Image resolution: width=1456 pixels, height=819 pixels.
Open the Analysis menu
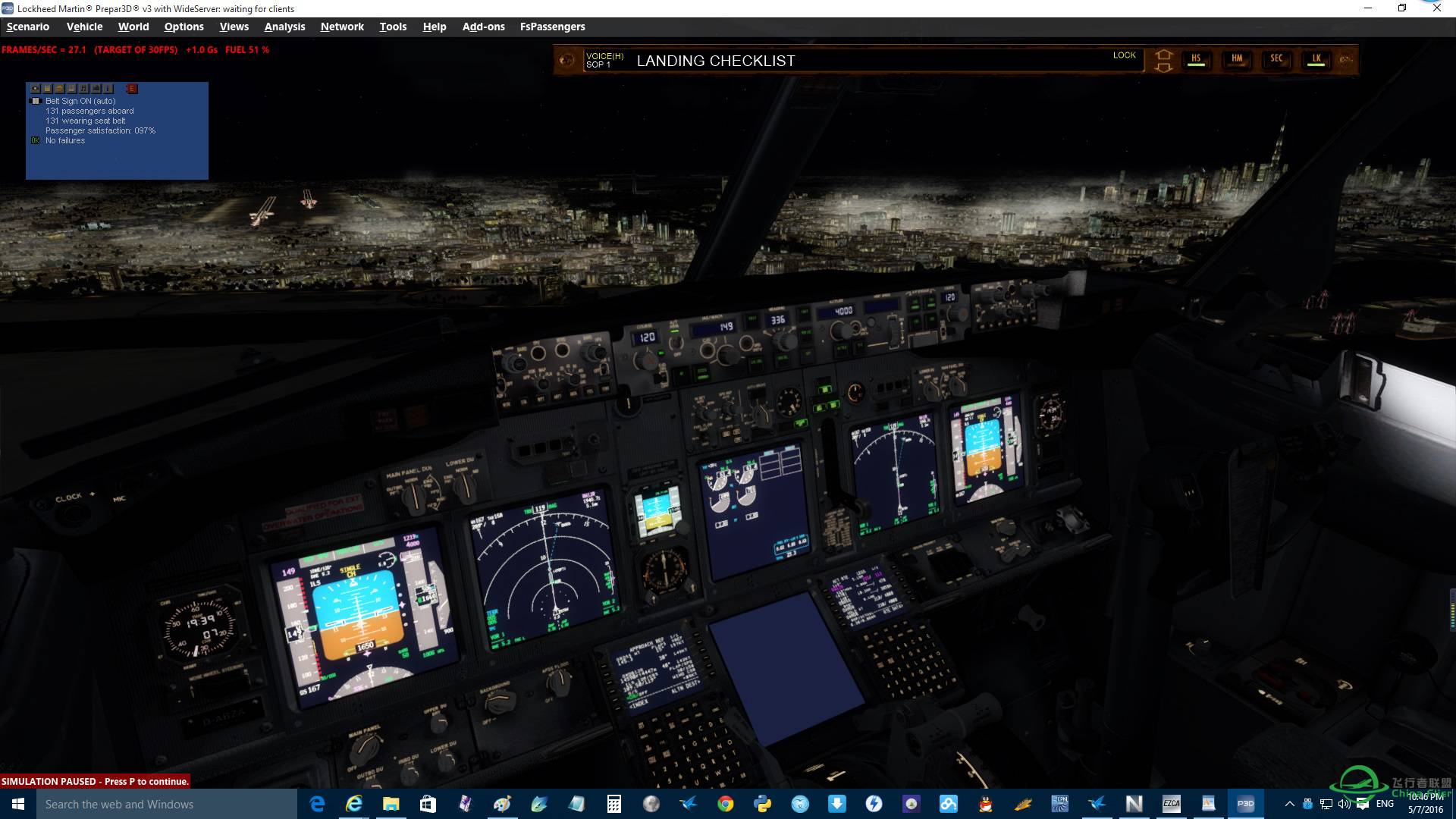click(x=284, y=27)
